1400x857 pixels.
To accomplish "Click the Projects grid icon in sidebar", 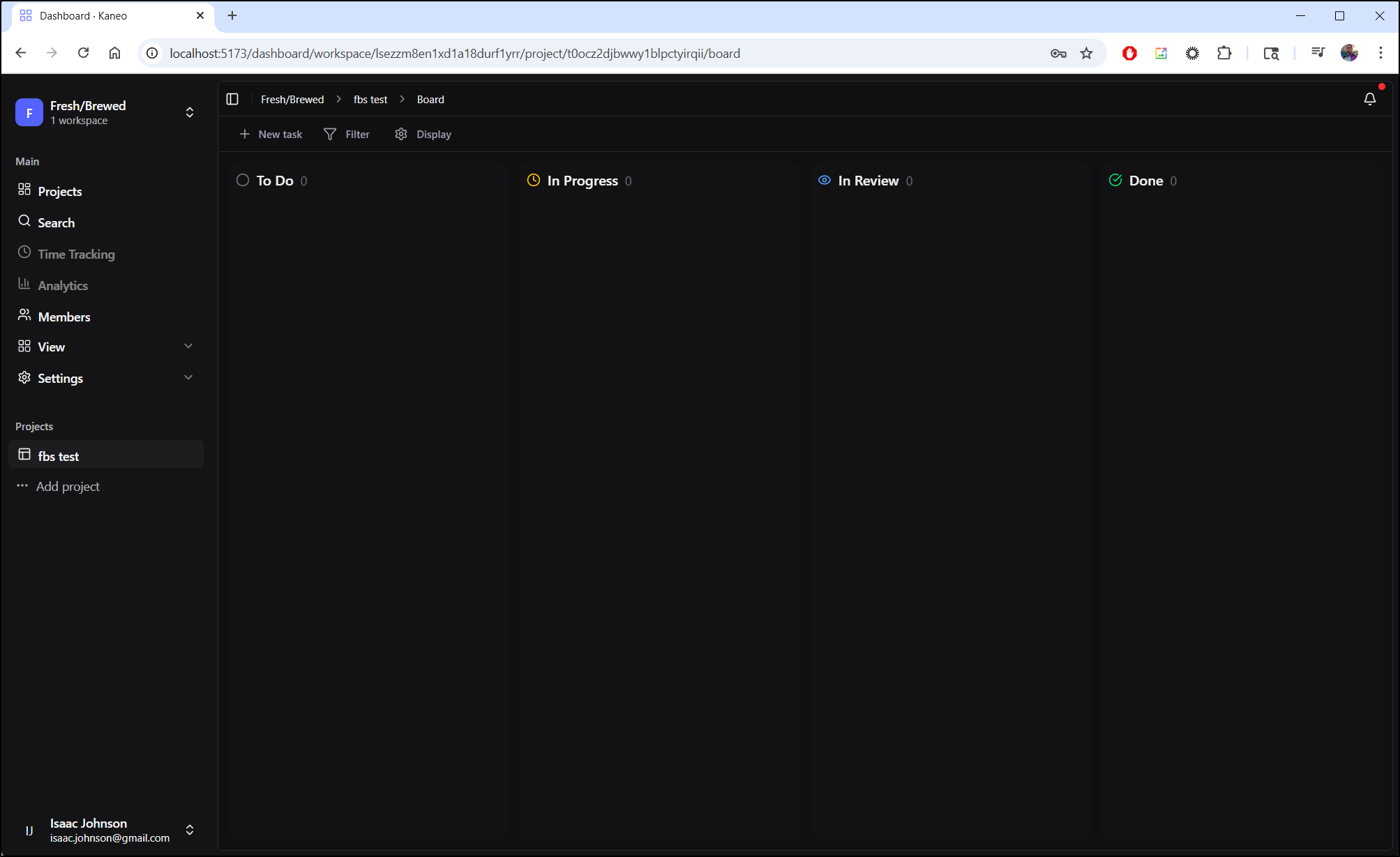I will click(24, 190).
